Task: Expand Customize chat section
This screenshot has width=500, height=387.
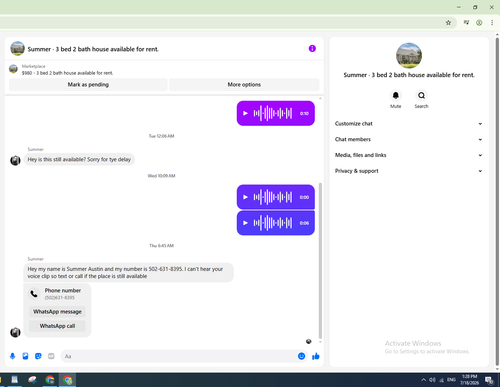Action: (409, 124)
